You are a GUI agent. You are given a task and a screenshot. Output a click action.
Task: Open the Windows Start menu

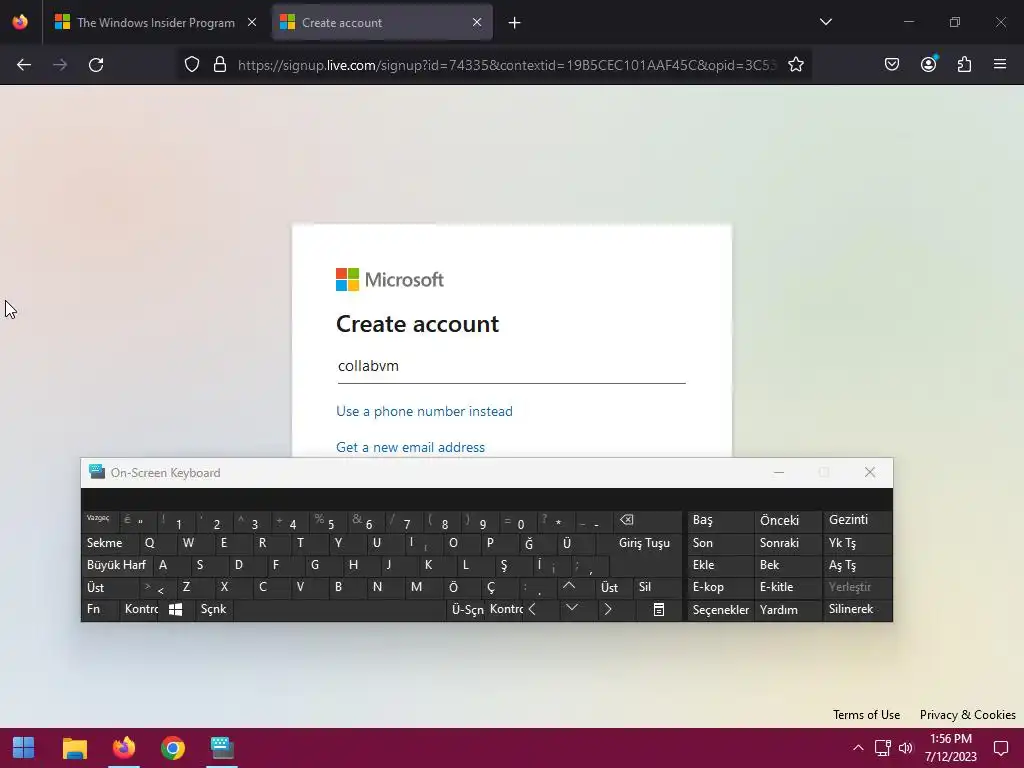click(24, 748)
